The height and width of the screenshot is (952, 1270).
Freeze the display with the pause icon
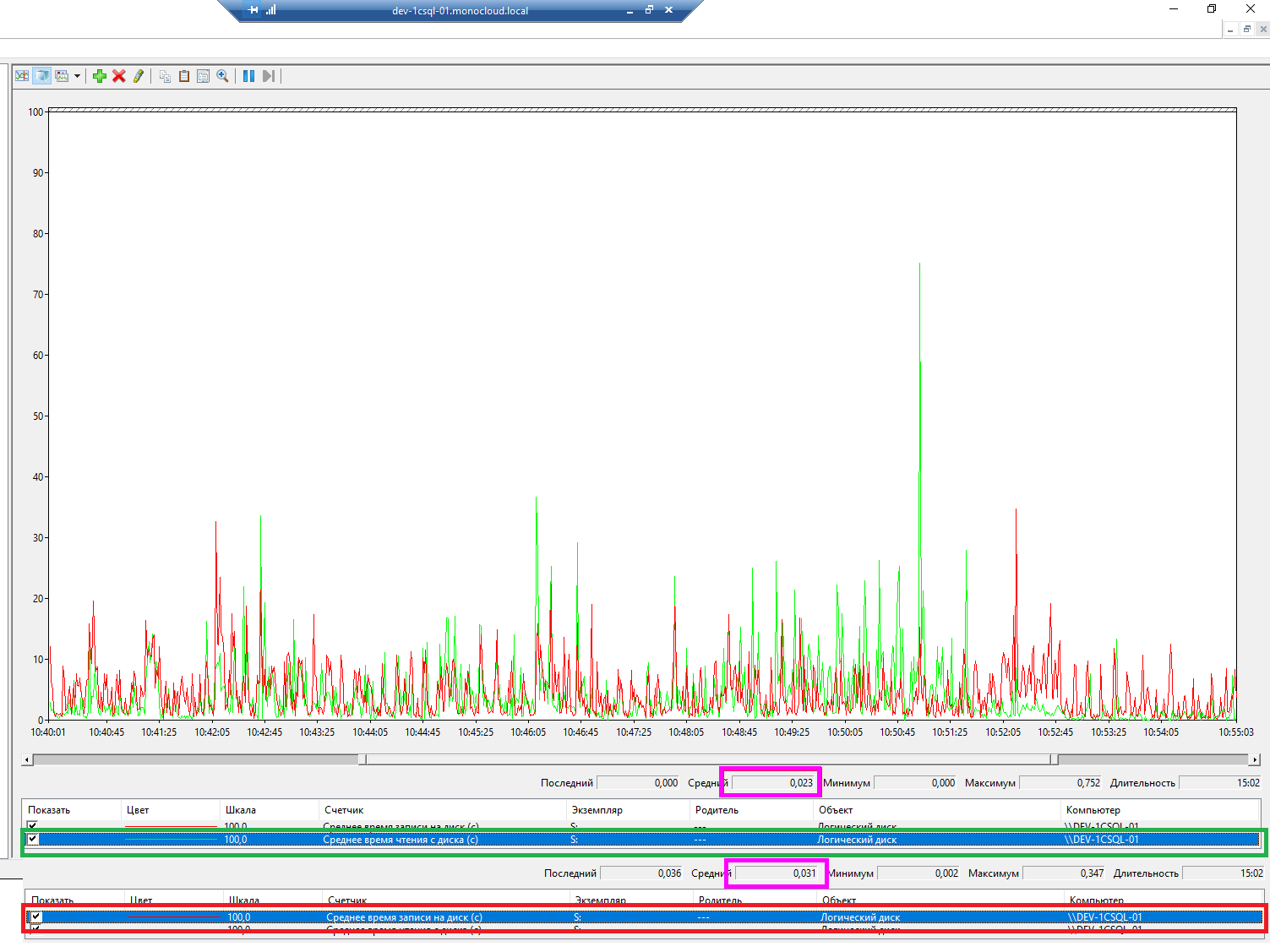pyautogui.click(x=248, y=76)
